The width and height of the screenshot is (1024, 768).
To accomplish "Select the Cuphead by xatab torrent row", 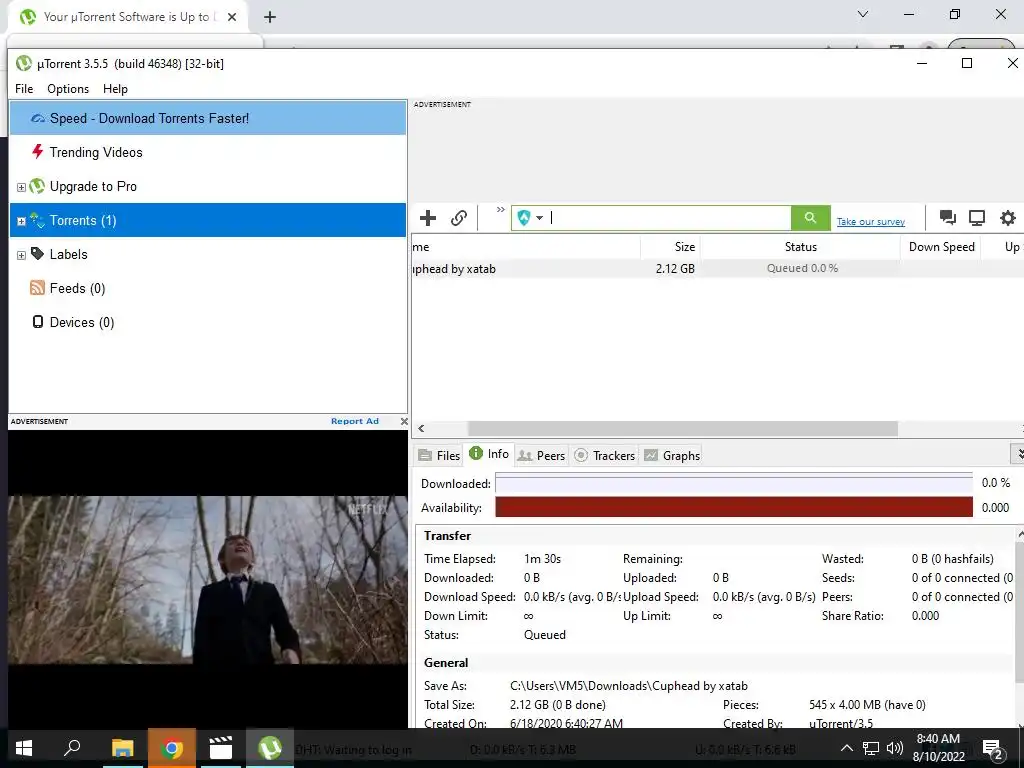I will tap(718, 268).
